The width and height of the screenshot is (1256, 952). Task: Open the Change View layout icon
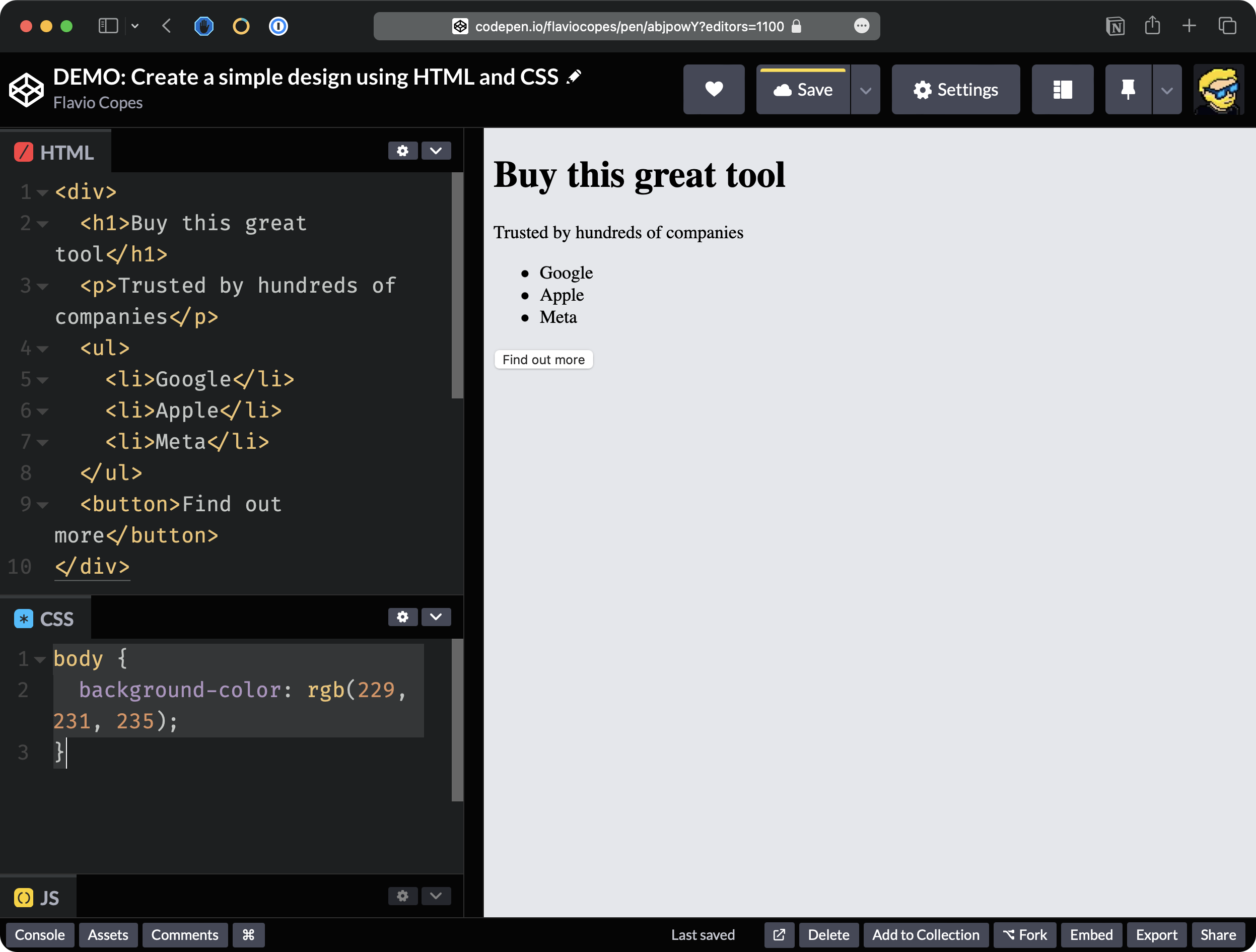[1062, 89]
